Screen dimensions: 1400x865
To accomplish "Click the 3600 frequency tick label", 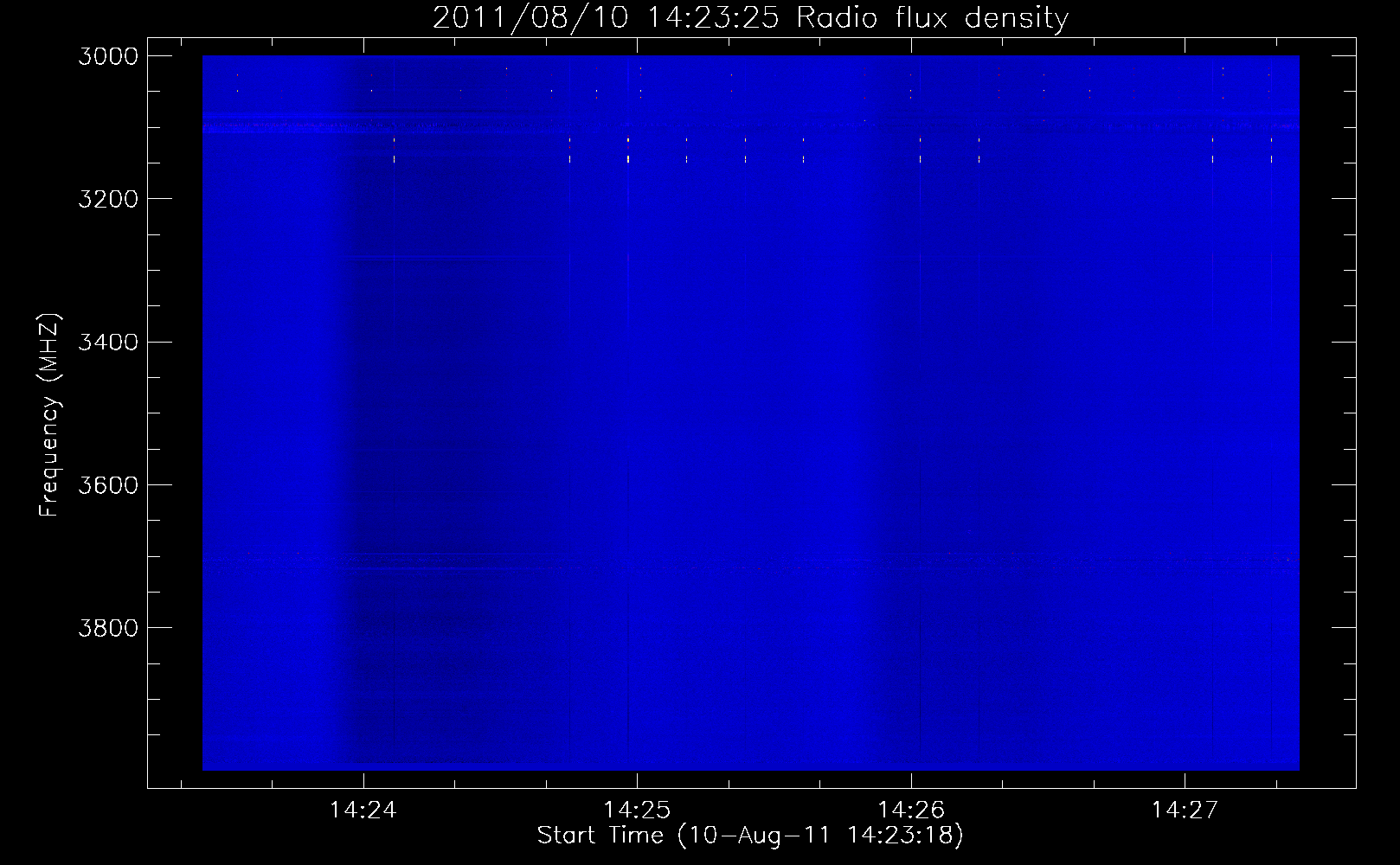I will 108,485.
